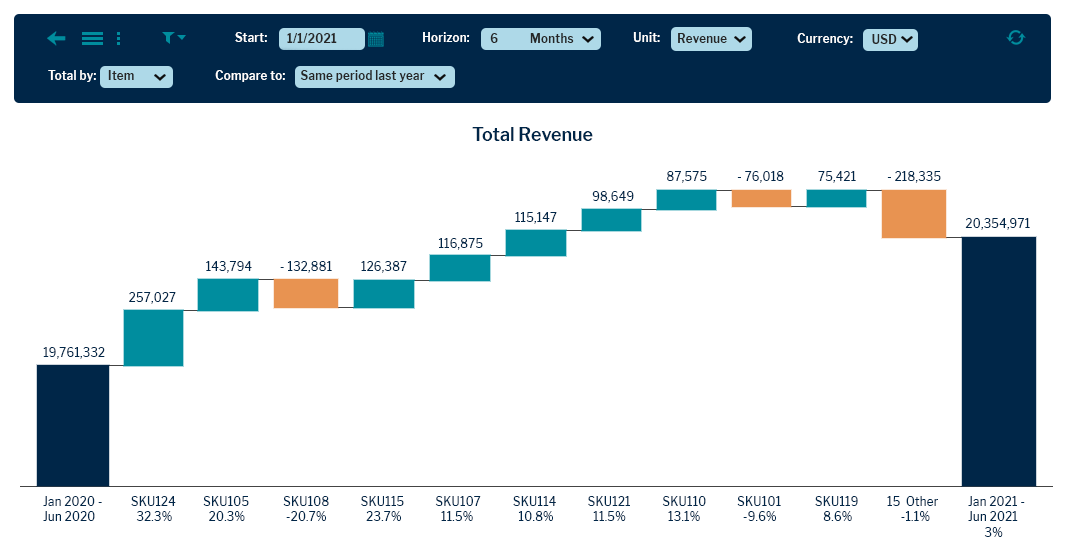Open the hamburger menu icon
Screen dimensions: 1065x555
click(92, 38)
